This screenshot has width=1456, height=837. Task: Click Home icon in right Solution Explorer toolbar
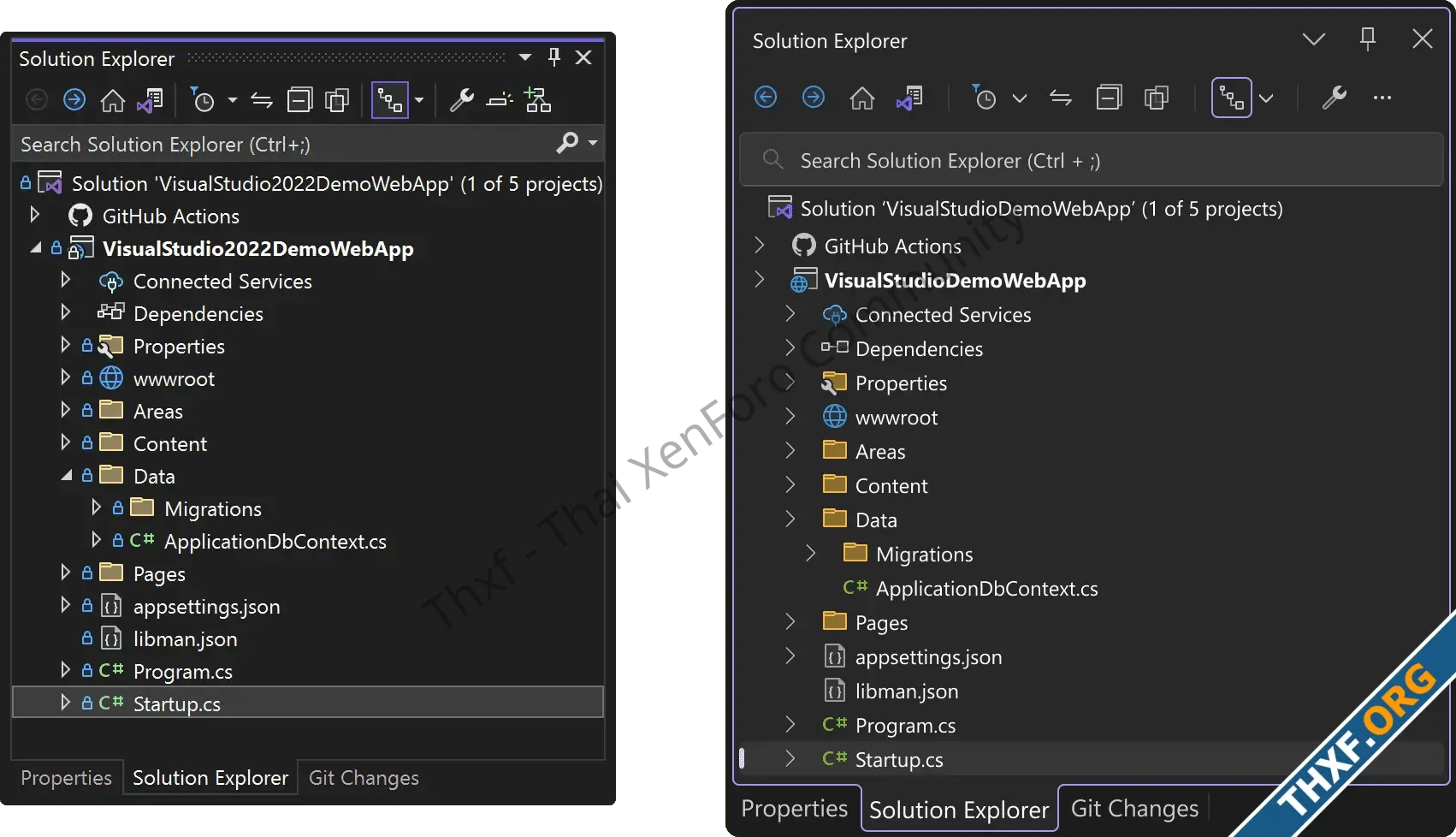(x=861, y=98)
